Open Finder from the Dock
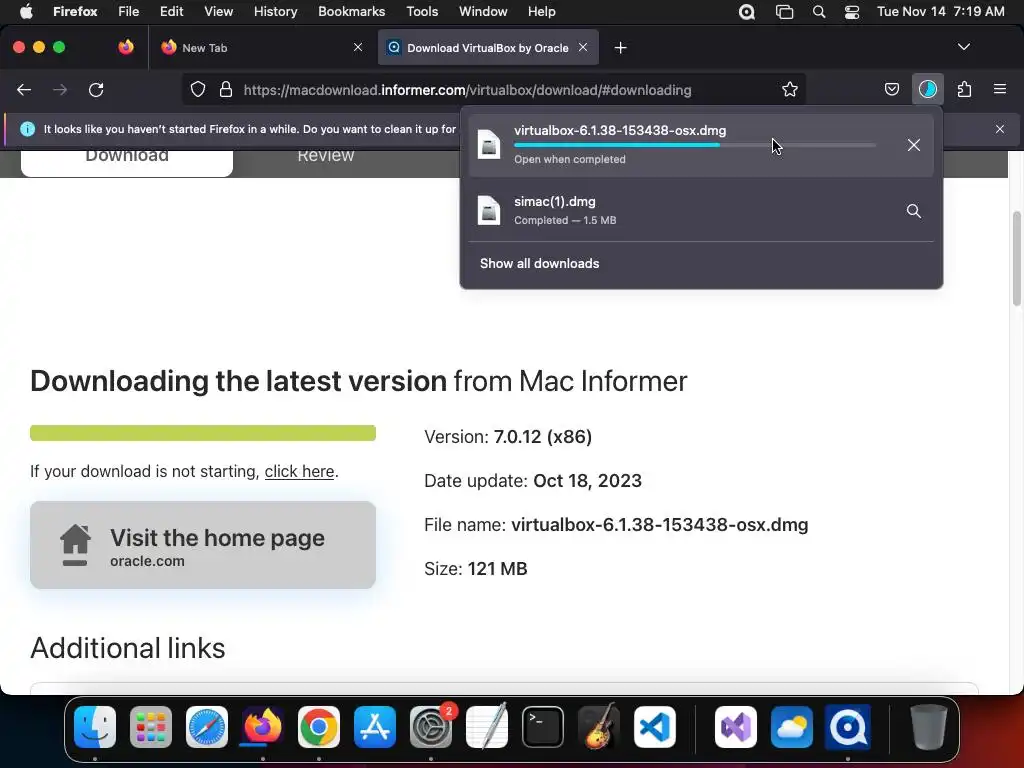The height and width of the screenshot is (768, 1024). click(x=95, y=727)
